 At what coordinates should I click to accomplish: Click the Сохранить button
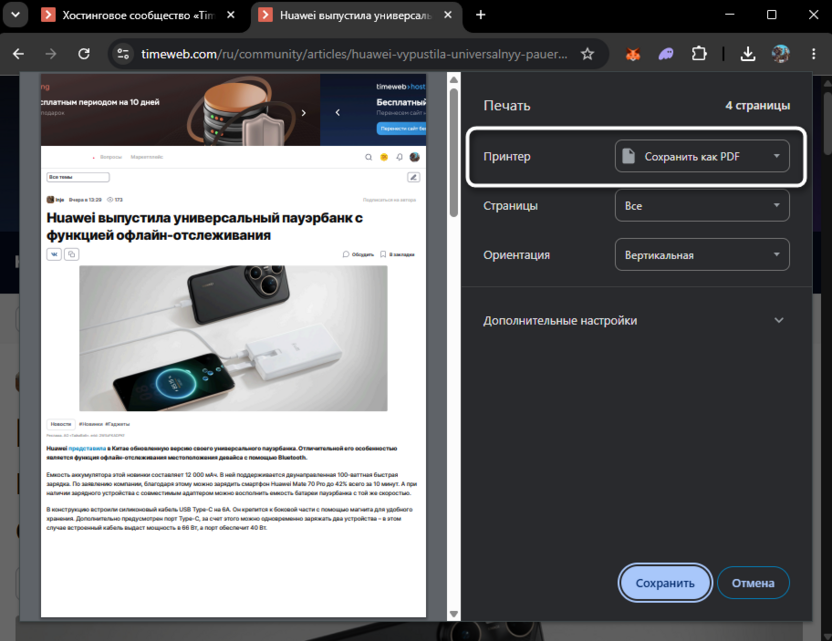[x=665, y=583]
